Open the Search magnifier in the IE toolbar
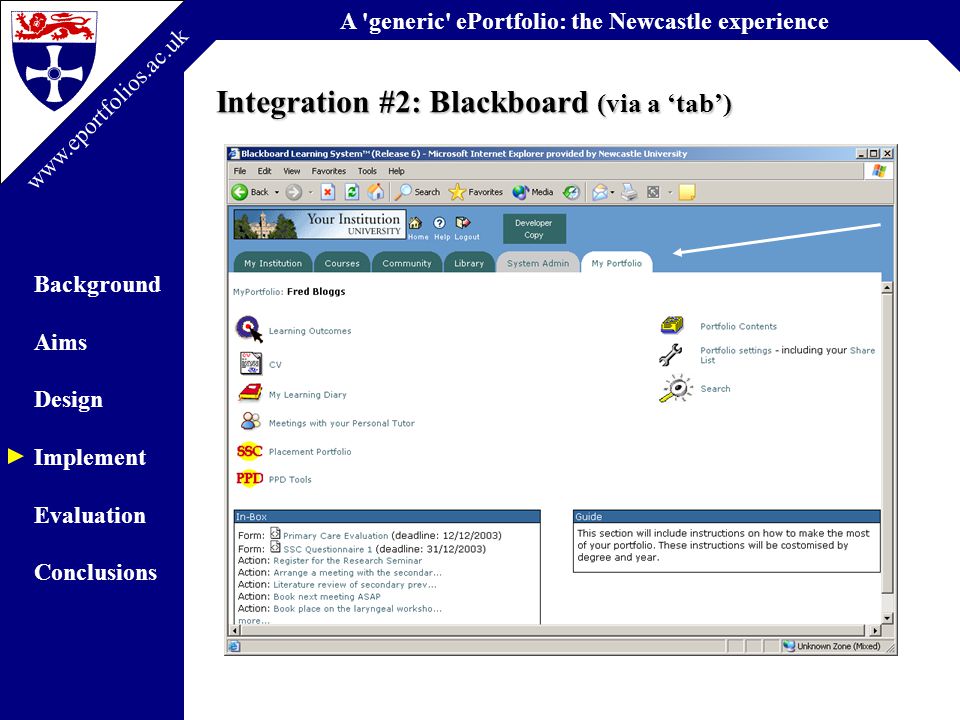 click(403, 192)
